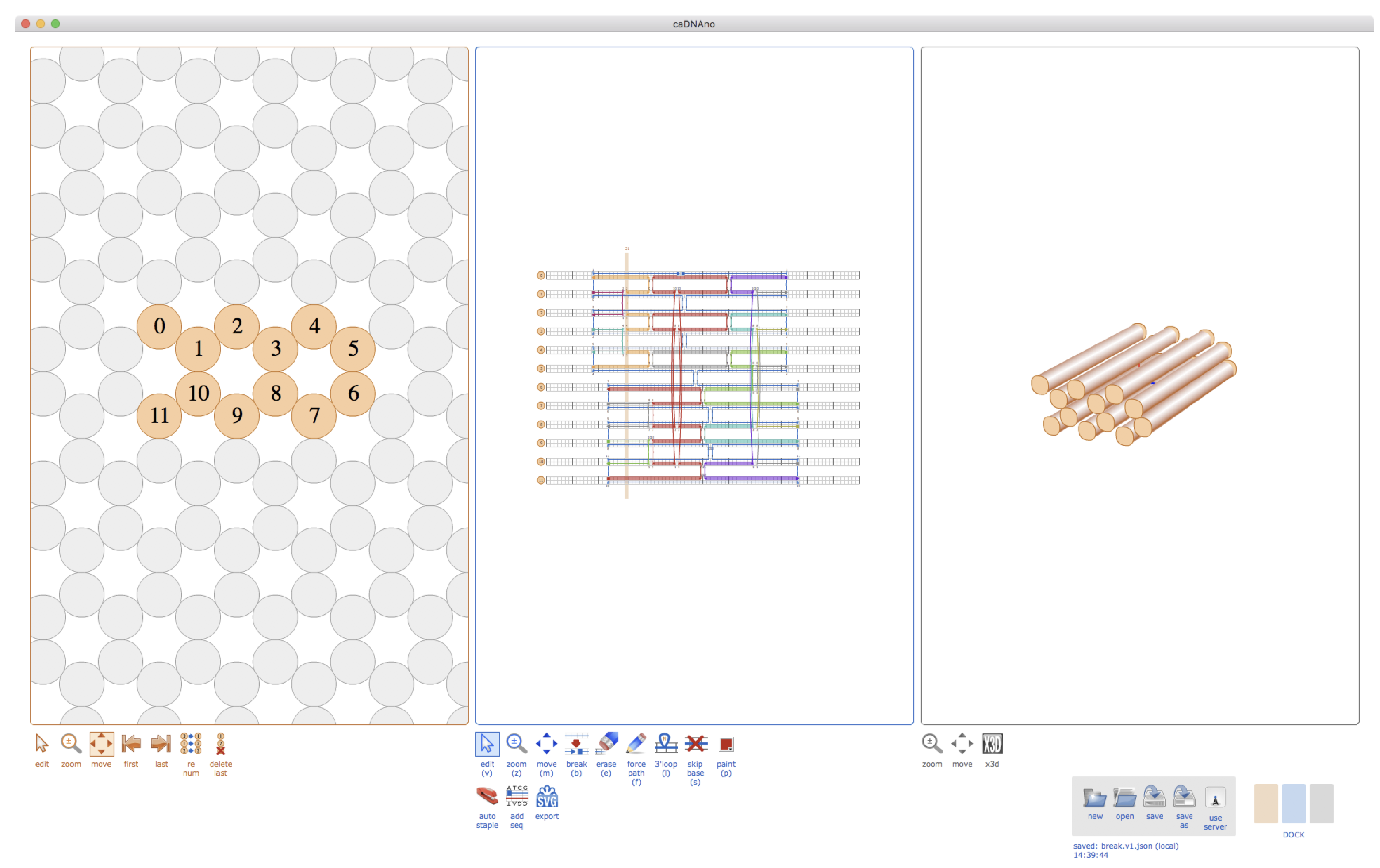Image resolution: width=1380 pixels, height=868 pixels.
Task: Select the break (b) tool
Action: [576, 744]
